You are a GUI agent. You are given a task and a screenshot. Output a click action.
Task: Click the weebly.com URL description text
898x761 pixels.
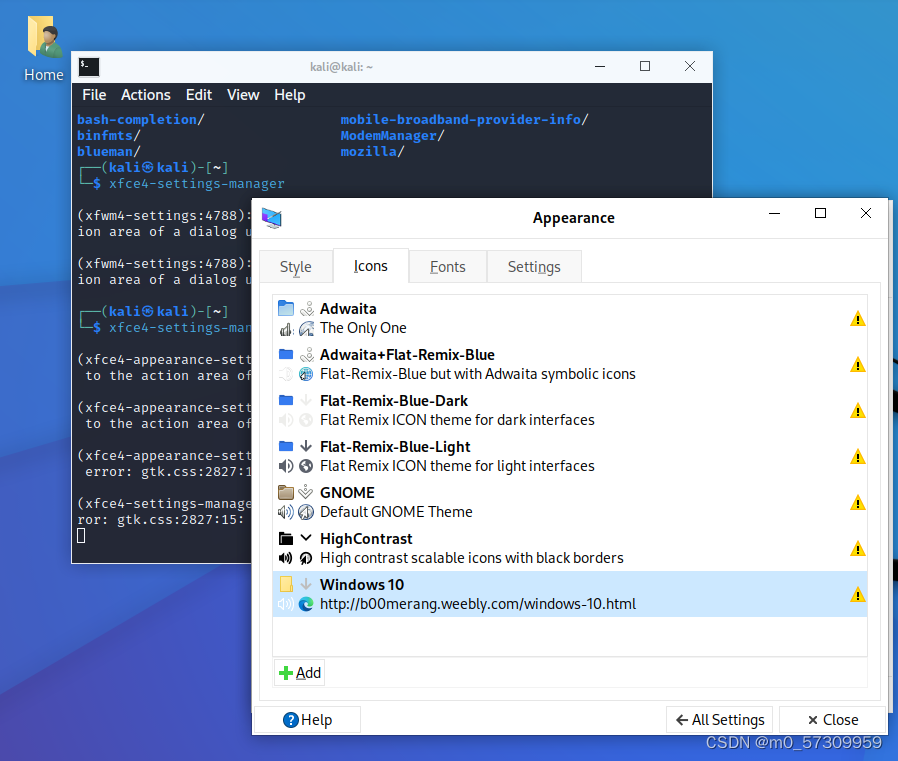[x=478, y=604]
